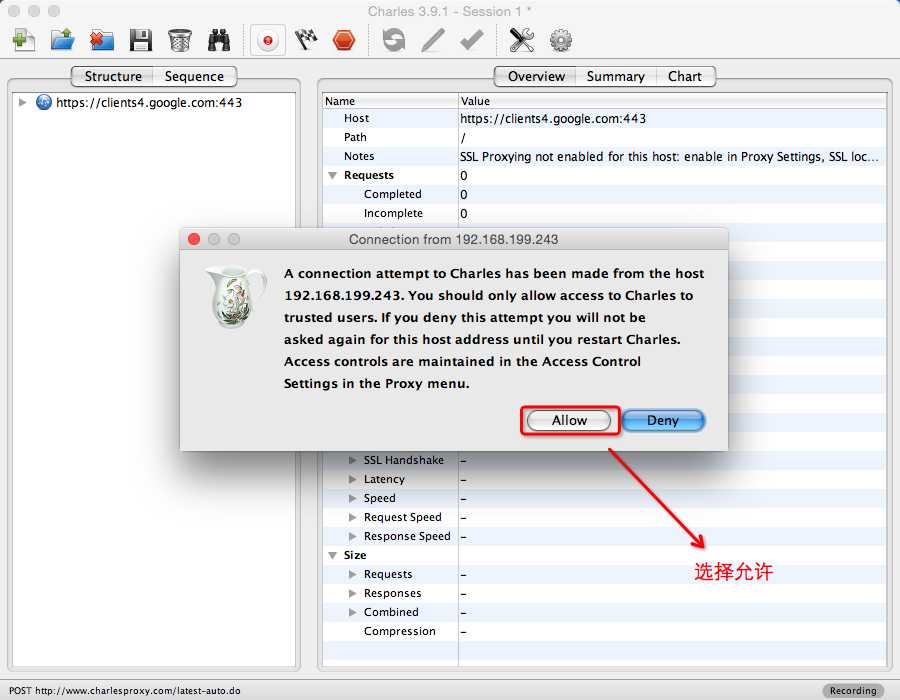Screen dimensions: 900x700
Task: Switch to the Structure tab
Action: click(x=112, y=76)
